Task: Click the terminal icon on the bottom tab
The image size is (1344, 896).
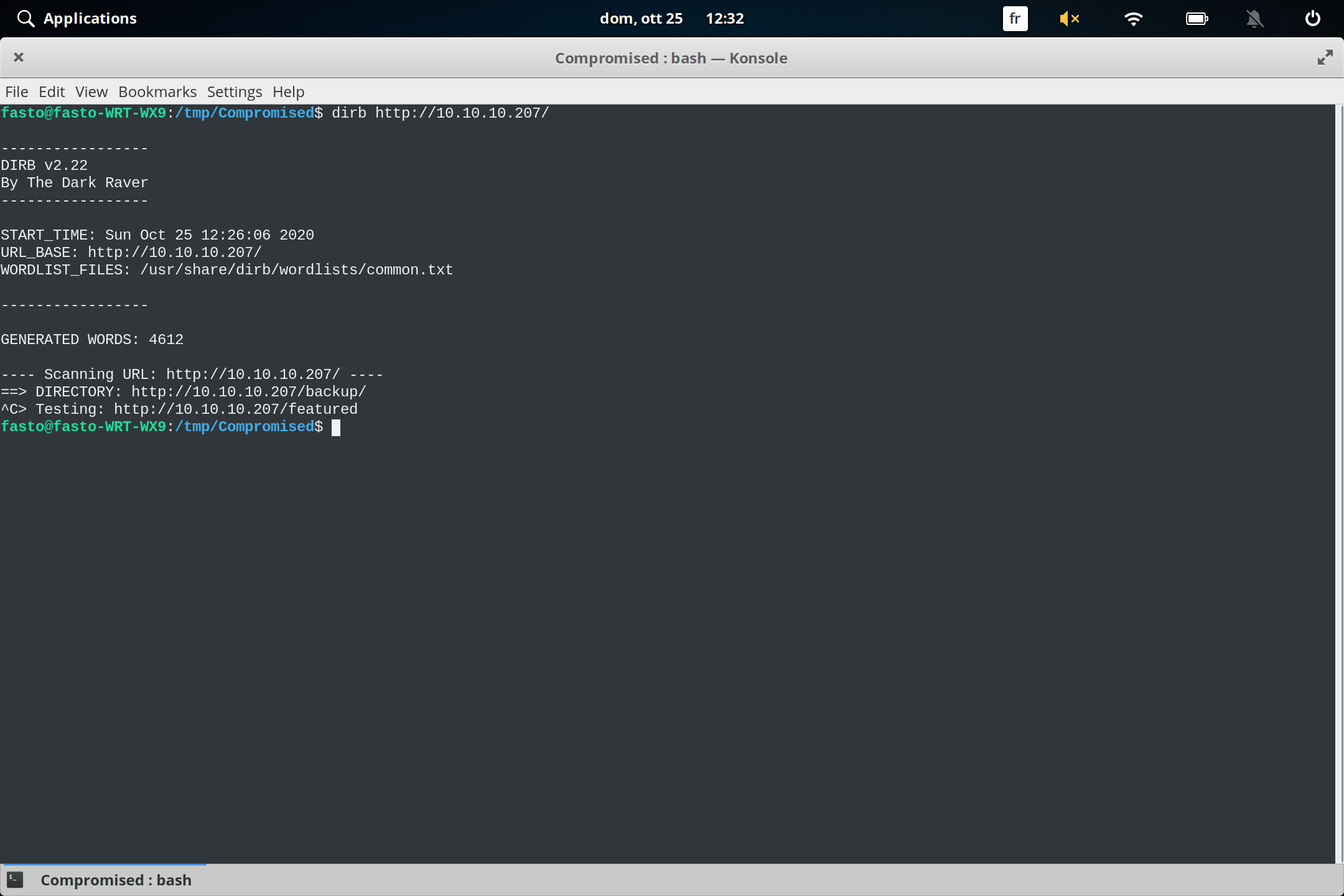Action: (15, 879)
